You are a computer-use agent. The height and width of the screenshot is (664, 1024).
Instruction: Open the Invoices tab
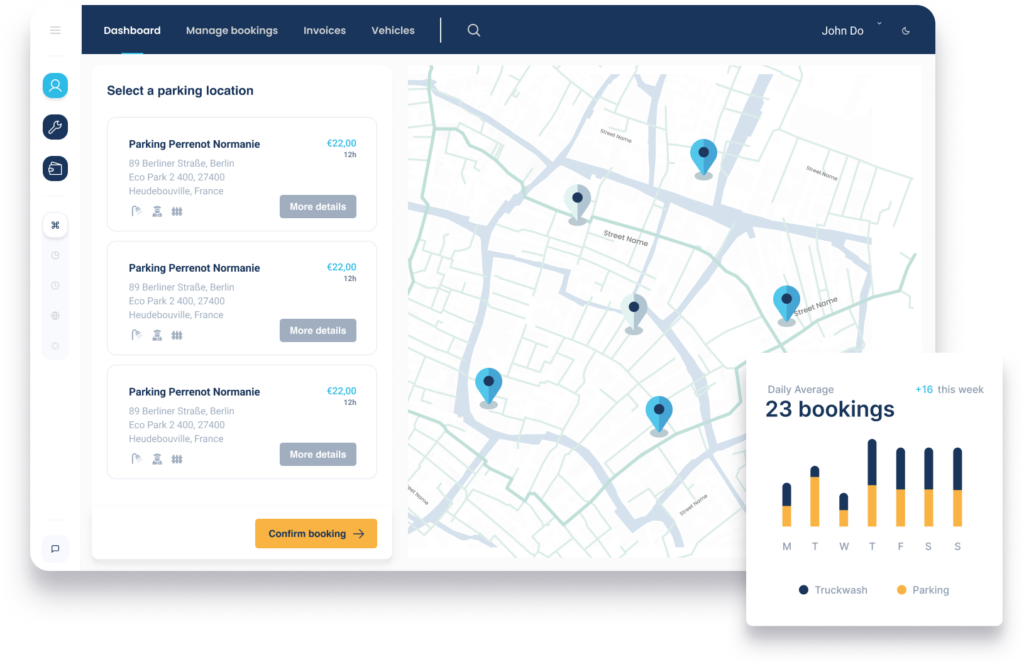[324, 31]
